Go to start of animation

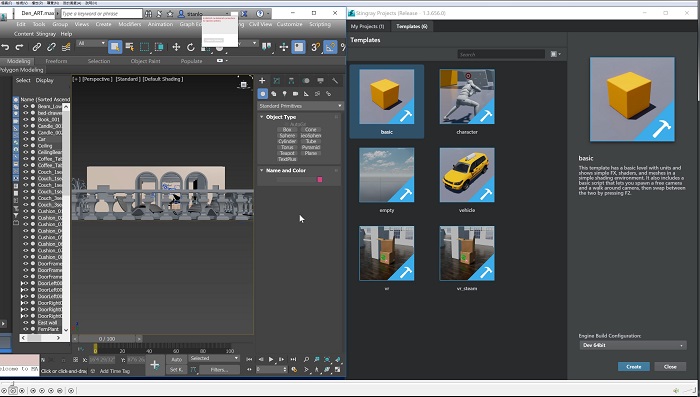tap(249, 359)
